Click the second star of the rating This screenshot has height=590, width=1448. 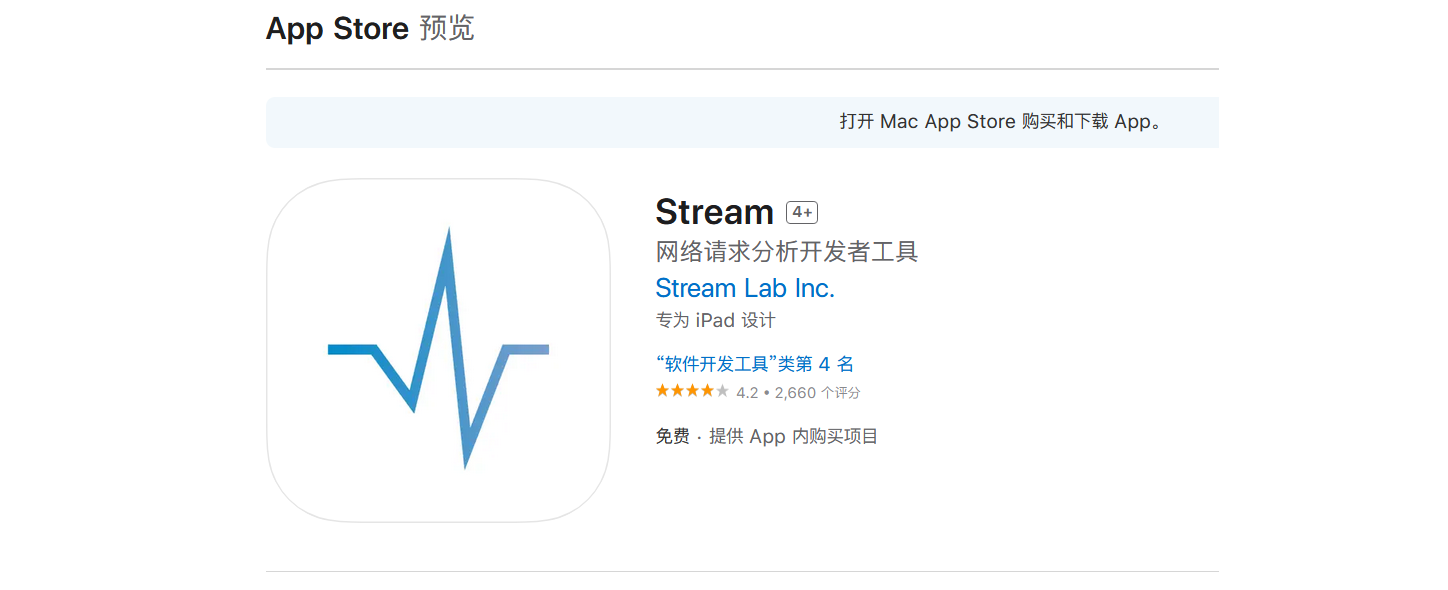677,391
